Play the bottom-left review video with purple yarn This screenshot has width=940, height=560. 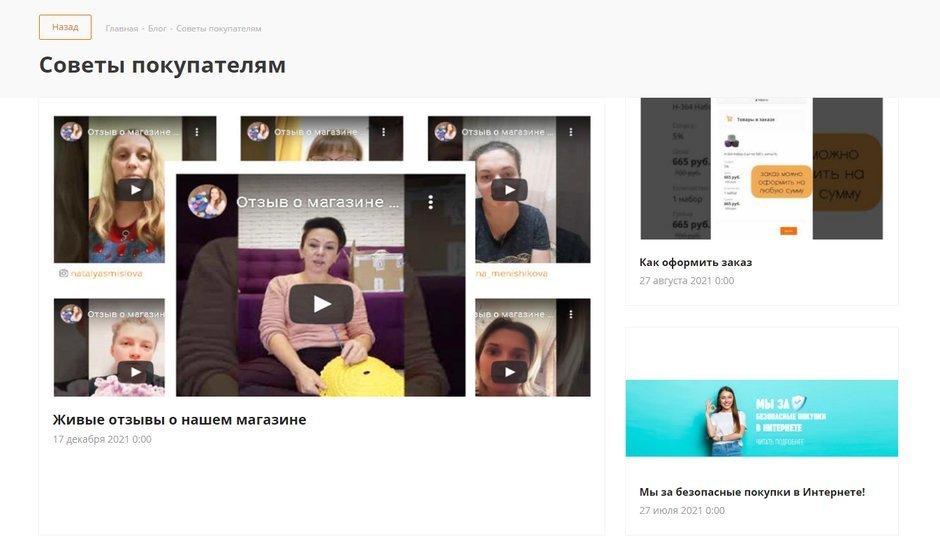(x=135, y=372)
